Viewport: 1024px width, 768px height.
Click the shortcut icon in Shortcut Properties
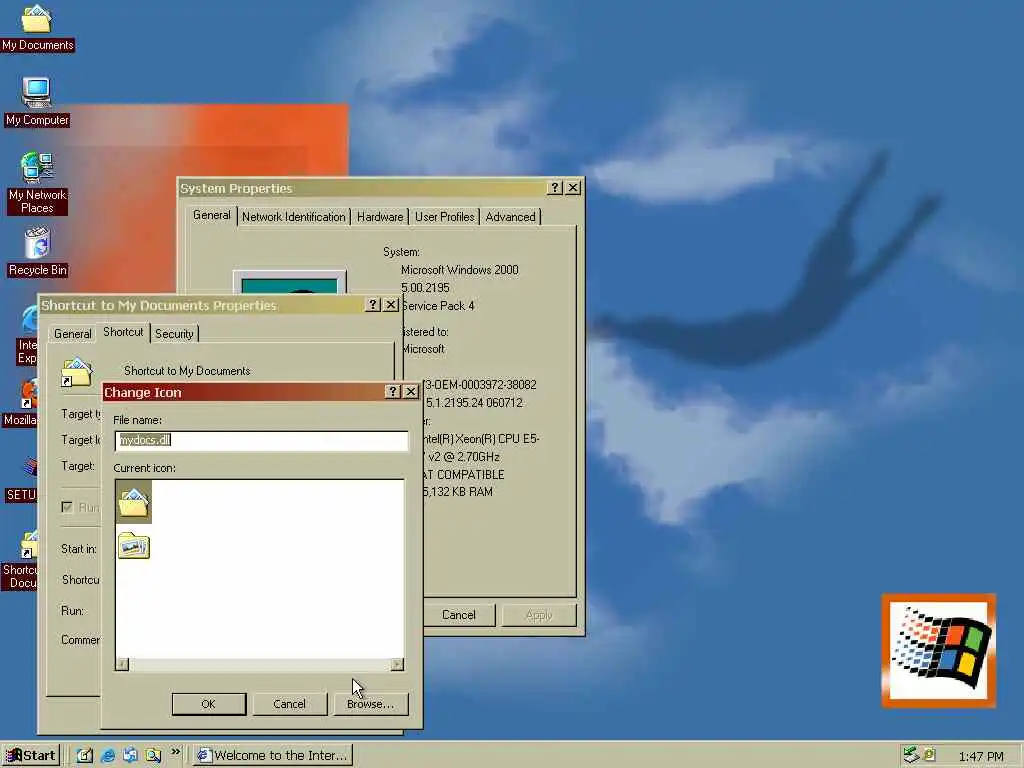[76, 372]
